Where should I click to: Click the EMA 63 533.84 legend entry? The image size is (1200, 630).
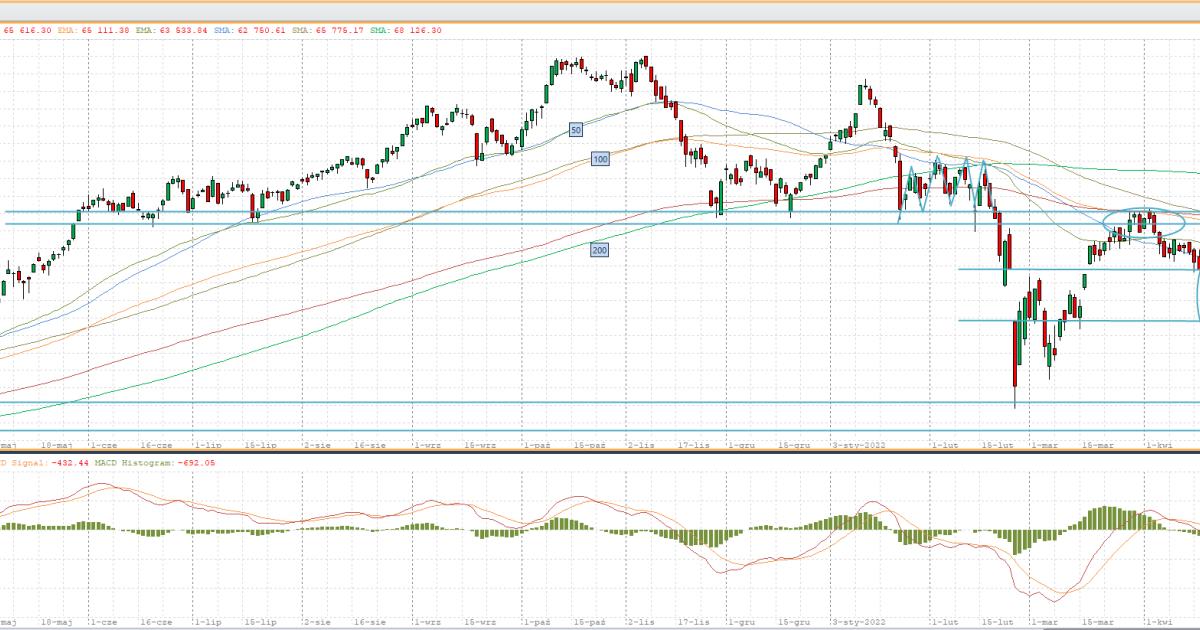(171, 31)
